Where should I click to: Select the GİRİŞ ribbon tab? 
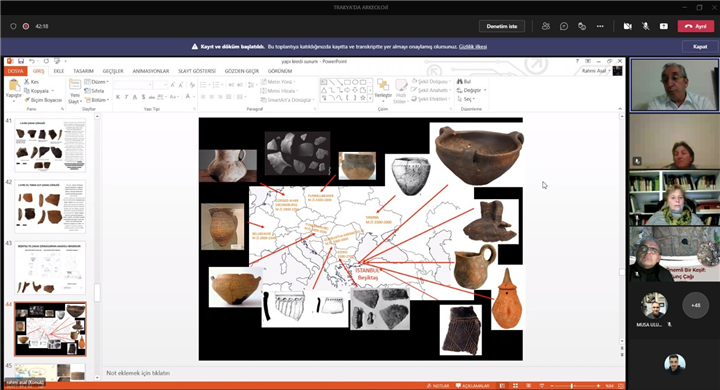[39, 71]
